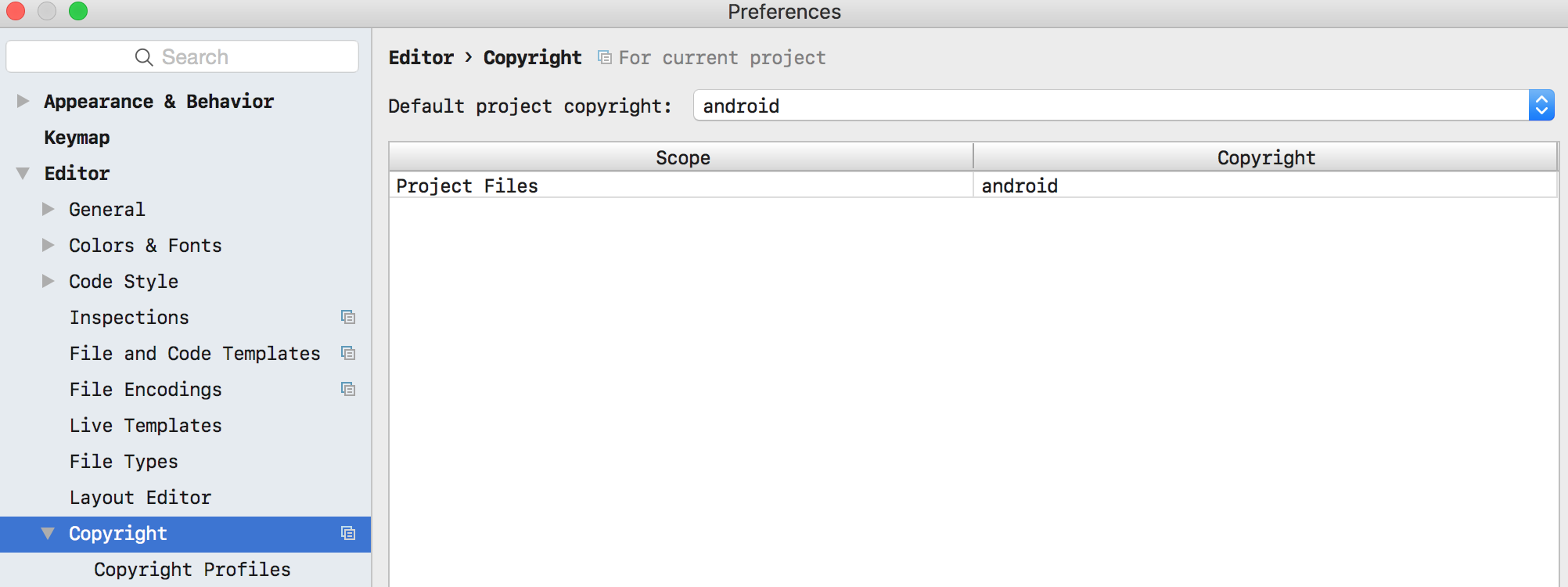1568x587 pixels.
Task: Click the magnifier icon in the search box
Action: (x=144, y=57)
